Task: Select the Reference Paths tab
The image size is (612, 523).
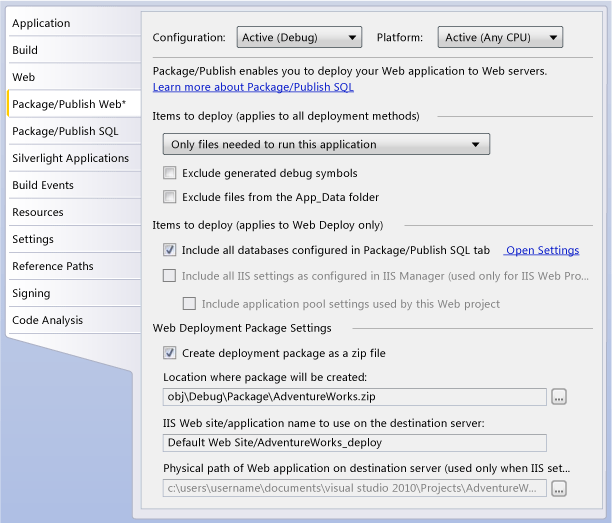Action: pyautogui.click(x=74, y=266)
